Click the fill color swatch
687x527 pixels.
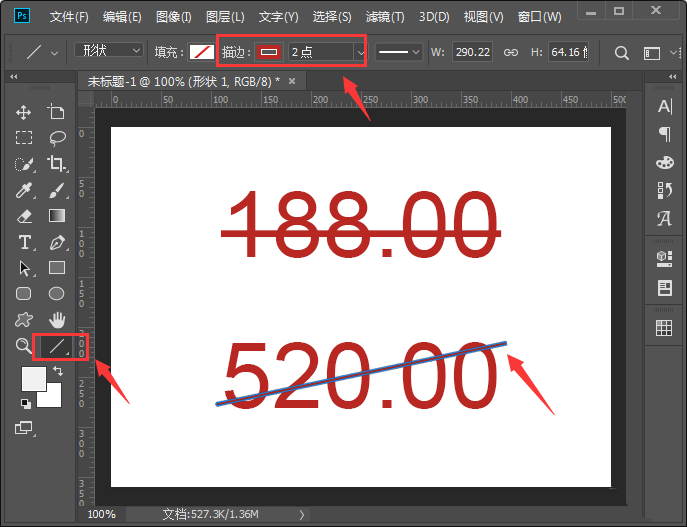[x=202, y=52]
